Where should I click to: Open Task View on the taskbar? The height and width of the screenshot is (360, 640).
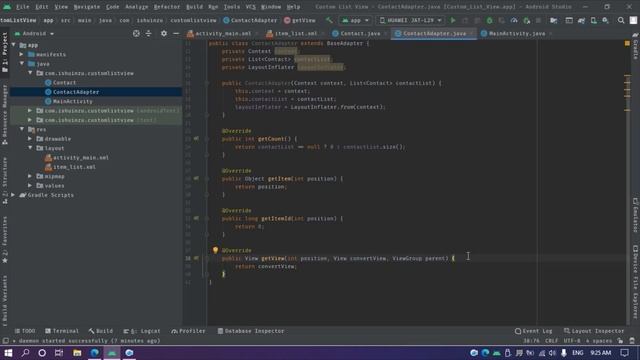(x=59, y=353)
